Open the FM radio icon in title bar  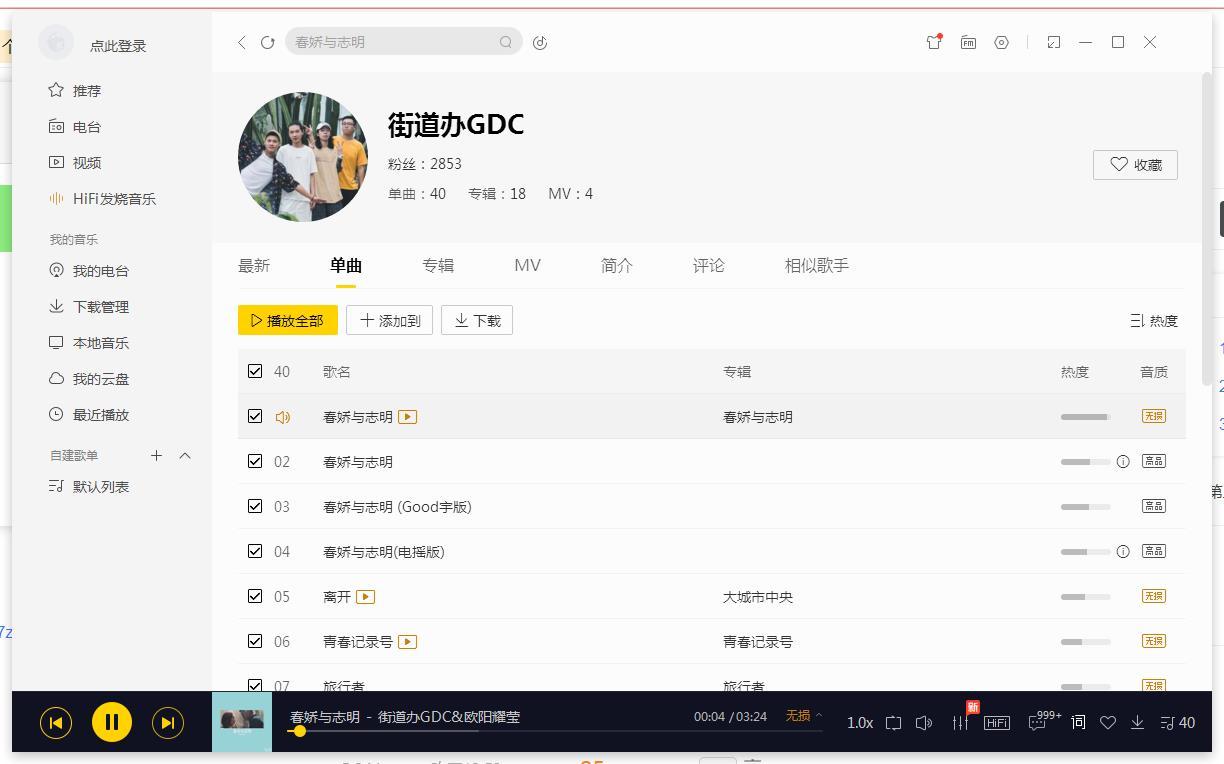click(x=967, y=42)
